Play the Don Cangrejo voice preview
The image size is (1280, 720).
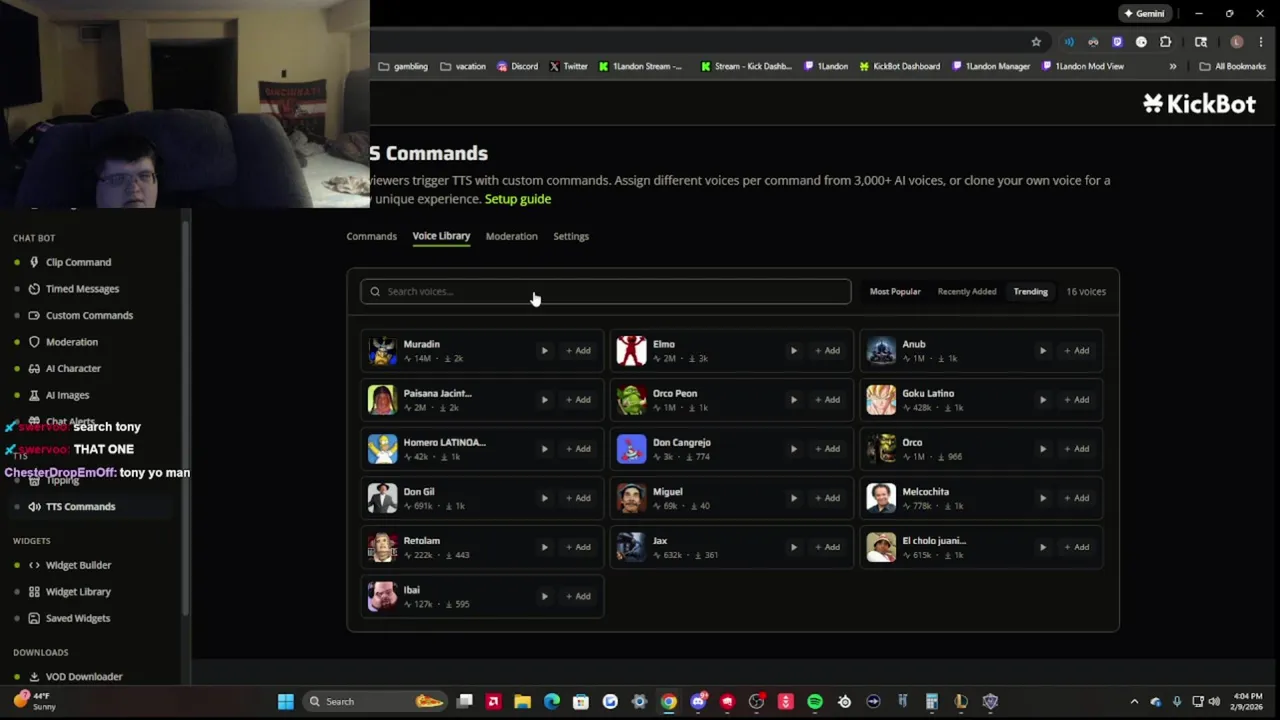tap(793, 449)
